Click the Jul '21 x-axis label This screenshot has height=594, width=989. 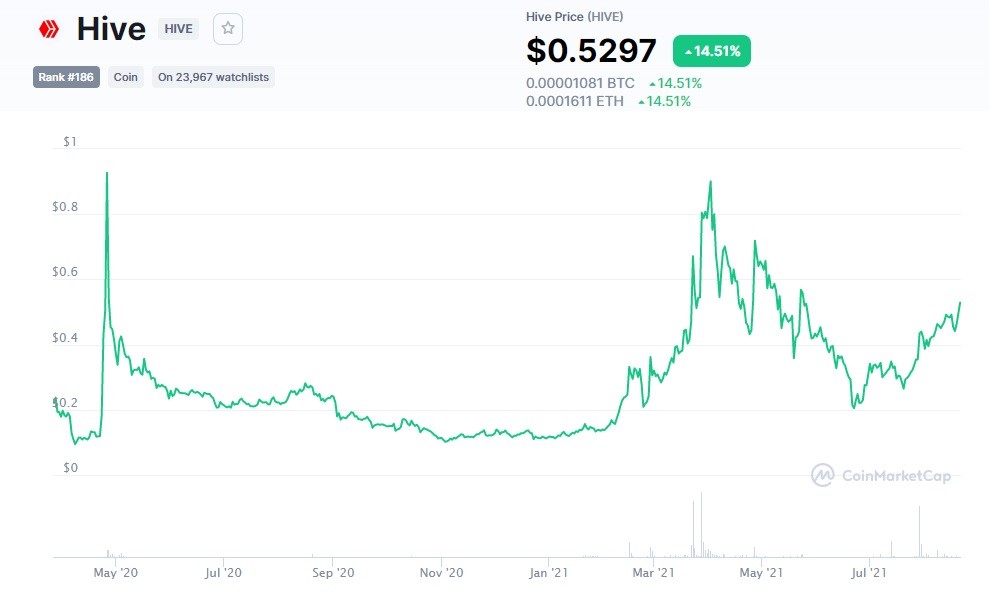[x=869, y=573]
